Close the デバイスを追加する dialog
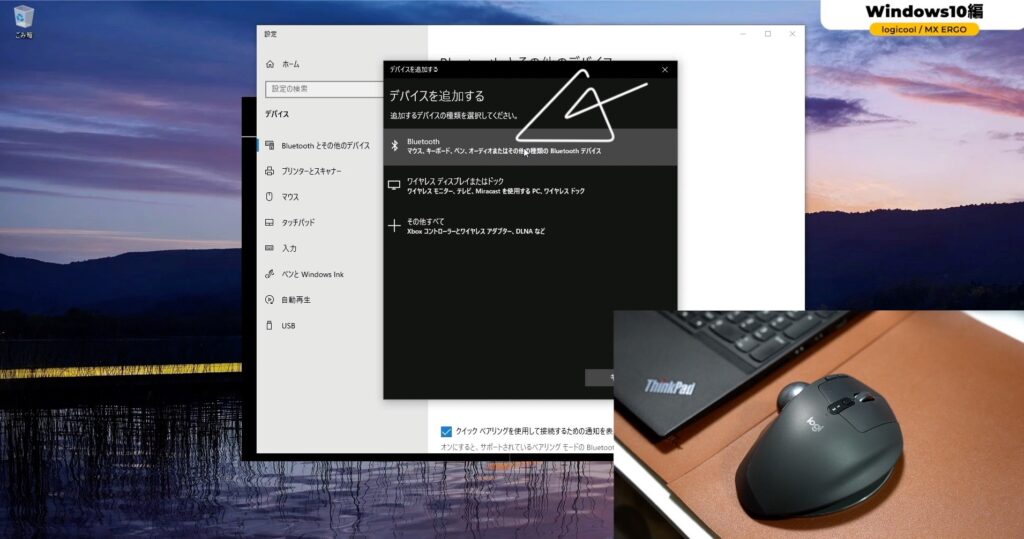Viewport: 1024px width, 539px height. (x=665, y=69)
